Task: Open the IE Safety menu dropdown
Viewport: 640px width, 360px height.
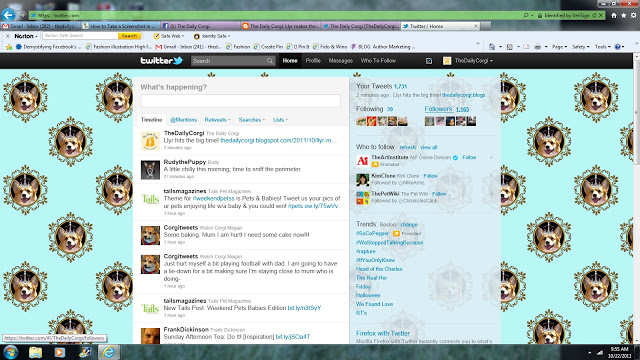Action: tap(580, 47)
